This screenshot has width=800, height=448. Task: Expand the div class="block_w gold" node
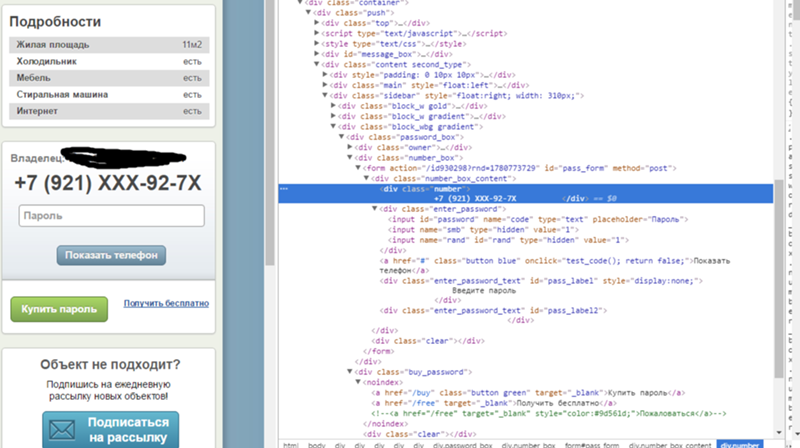click(x=333, y=106)
